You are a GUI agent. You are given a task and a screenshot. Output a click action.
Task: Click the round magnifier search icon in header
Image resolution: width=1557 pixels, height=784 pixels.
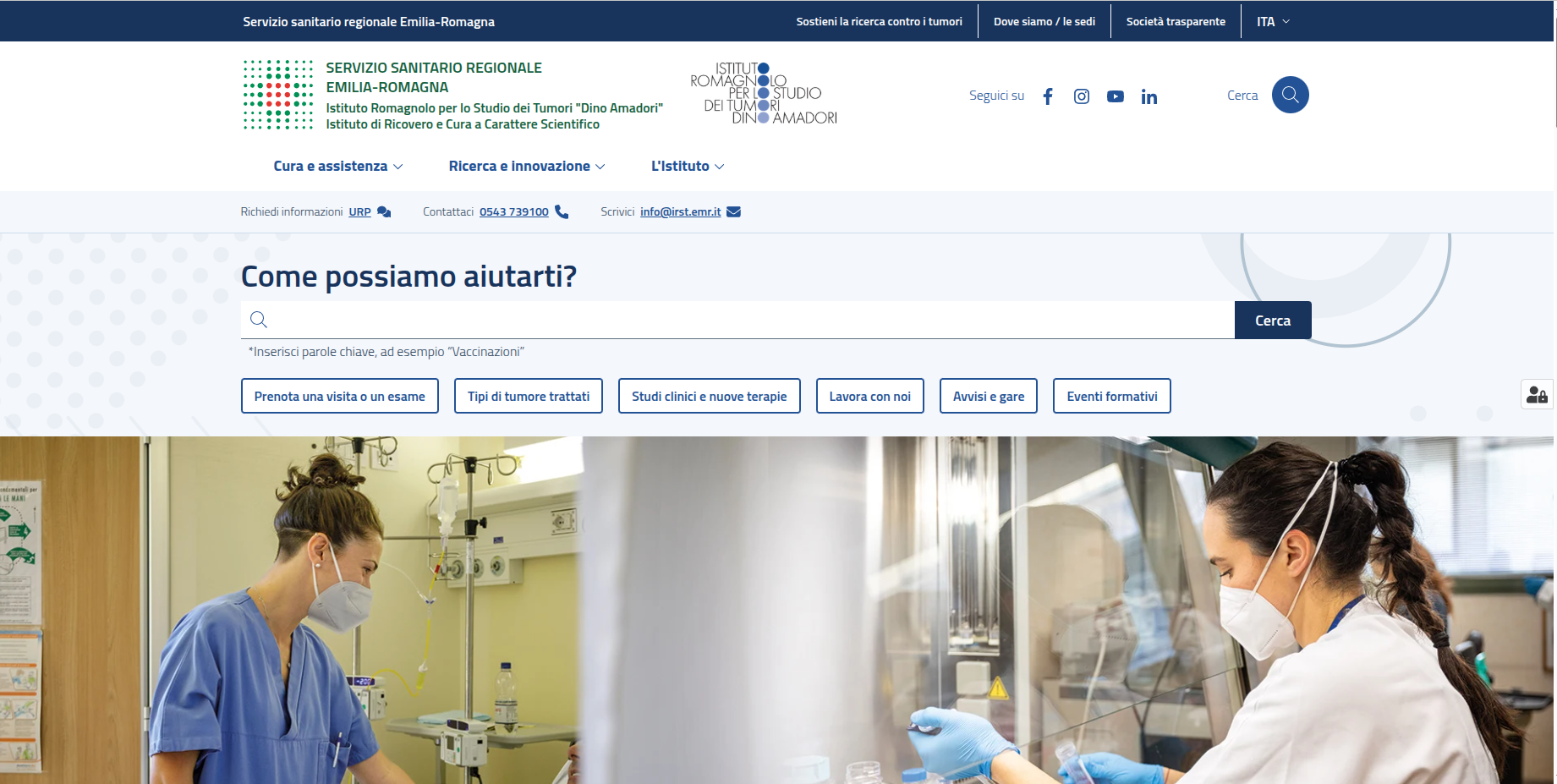click(x=1290, y=95)
